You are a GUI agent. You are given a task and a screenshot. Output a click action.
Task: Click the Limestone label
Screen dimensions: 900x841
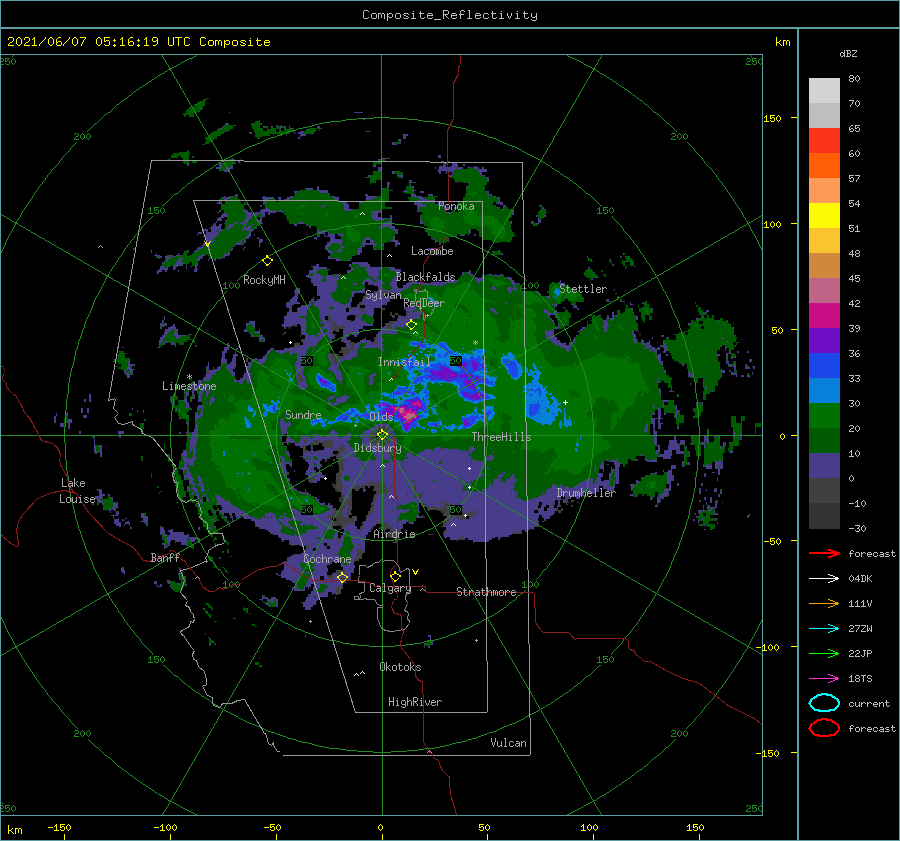pos(189,386)
